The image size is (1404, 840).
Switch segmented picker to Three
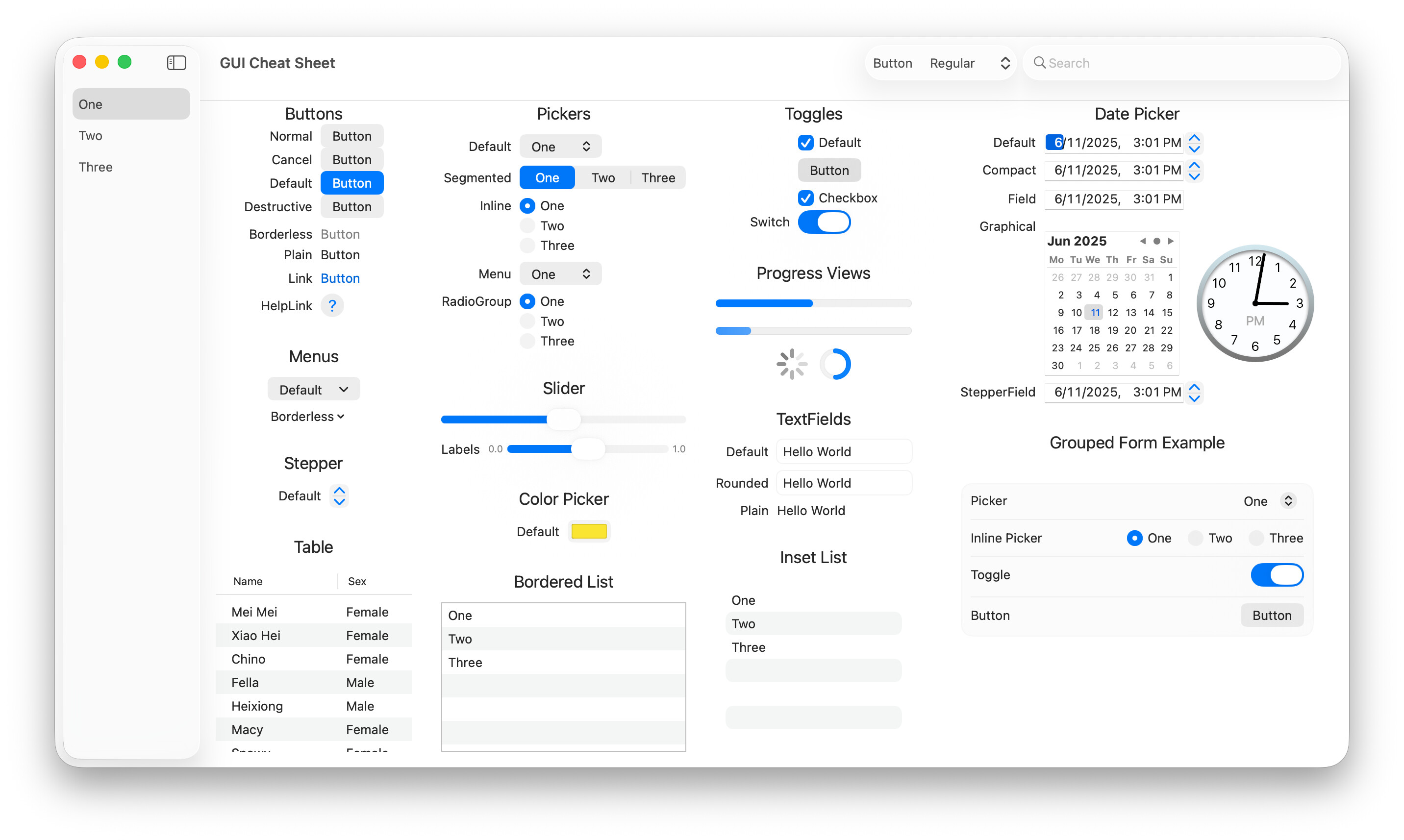[658, 178]
